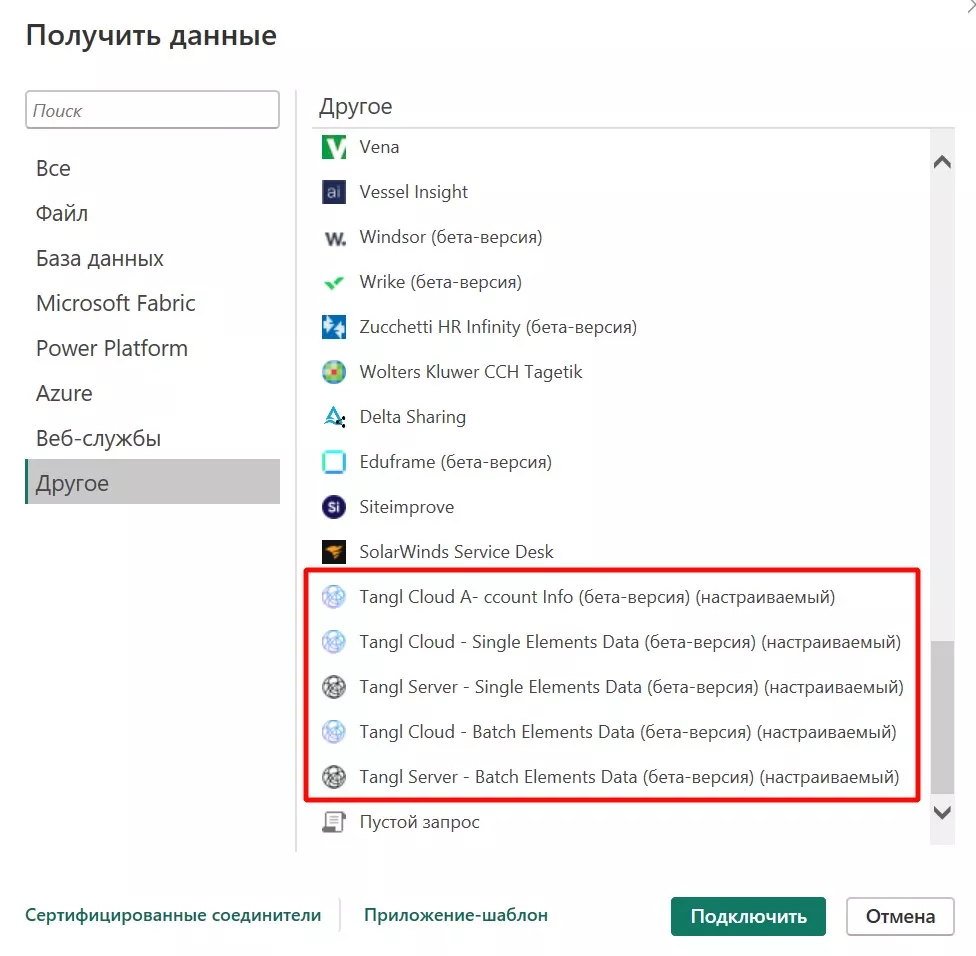
Task: Open the Сертифицированные соединители link
Action: (173, 915)
